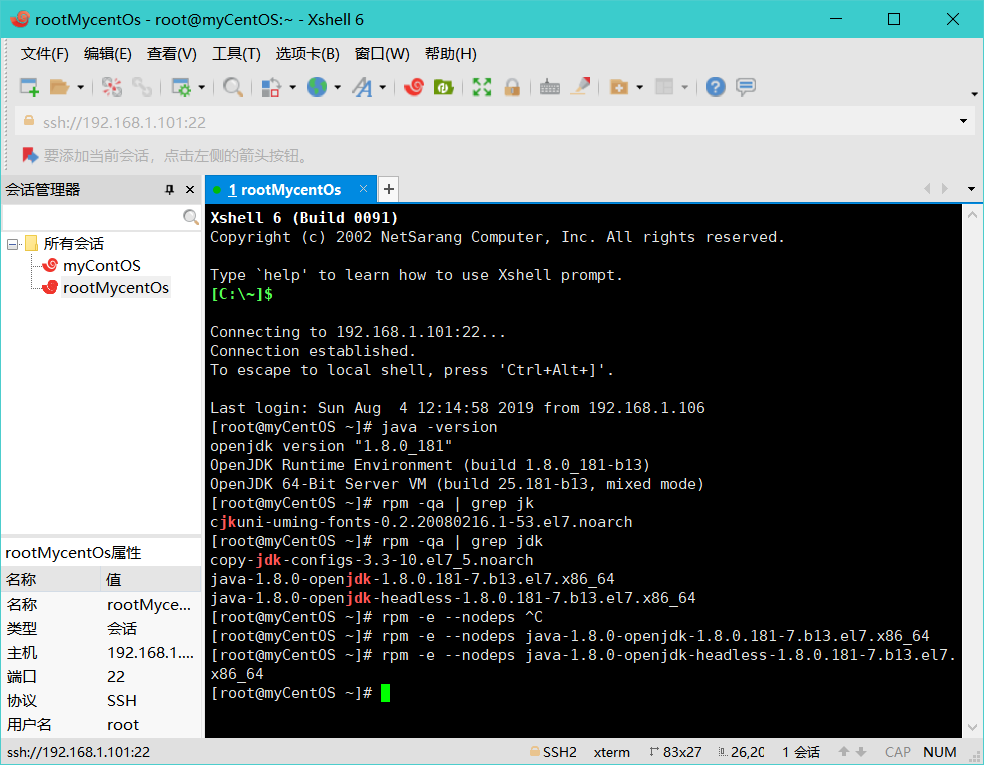Viewport: 984px width, 765px height.
Task: Open the 编辑(E) menu
Action: click(x=108, y=54)
